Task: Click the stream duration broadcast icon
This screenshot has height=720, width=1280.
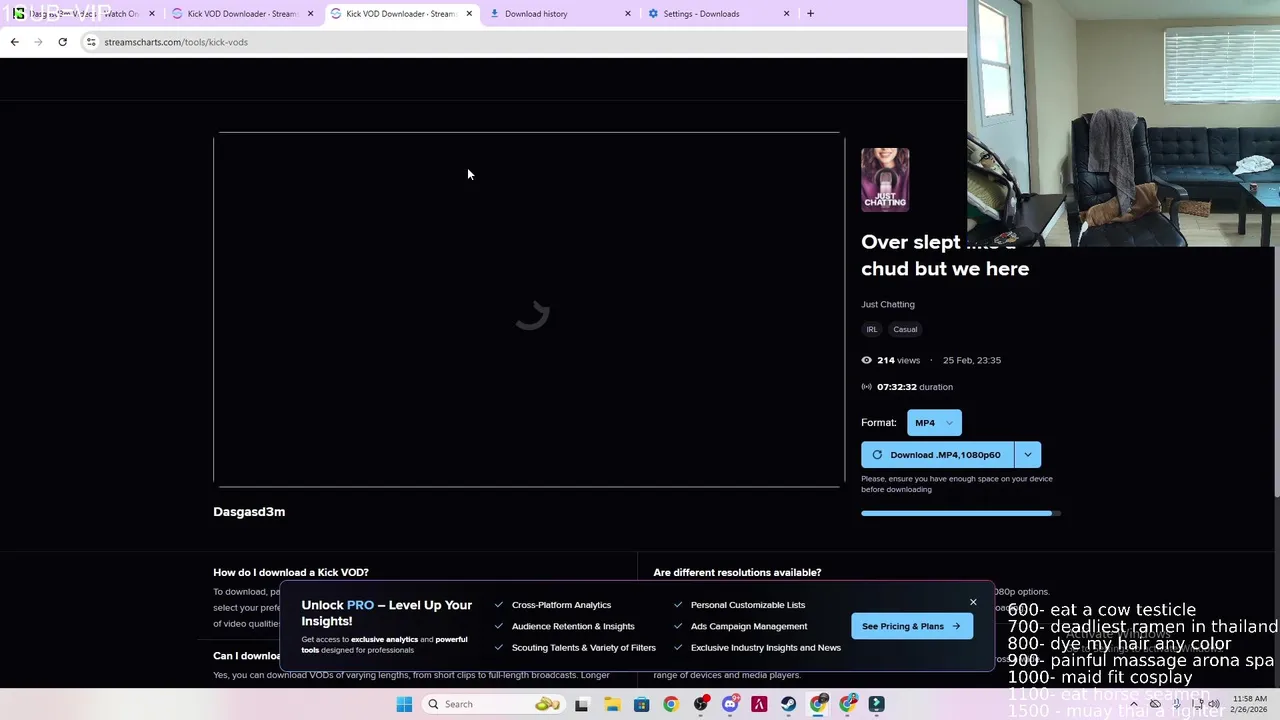Action: click(x=866, y=387)
